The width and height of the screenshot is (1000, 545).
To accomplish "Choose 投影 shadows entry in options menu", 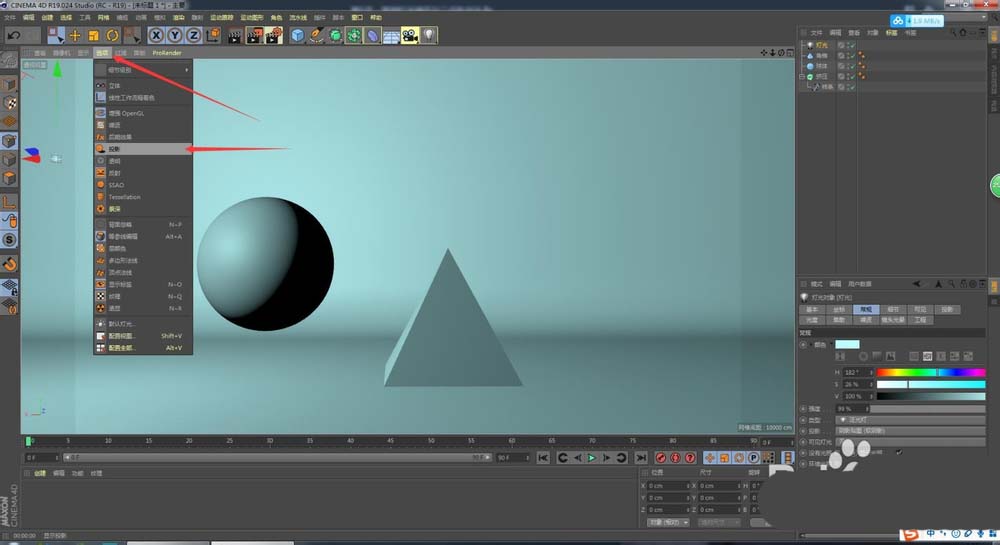I will coord(143,149).
